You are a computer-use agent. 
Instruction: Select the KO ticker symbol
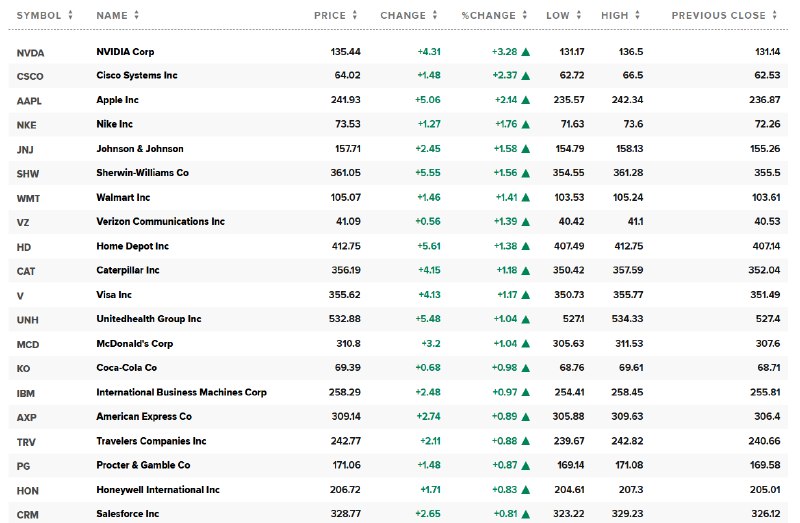pyautogui.click(x=23, y=368)
